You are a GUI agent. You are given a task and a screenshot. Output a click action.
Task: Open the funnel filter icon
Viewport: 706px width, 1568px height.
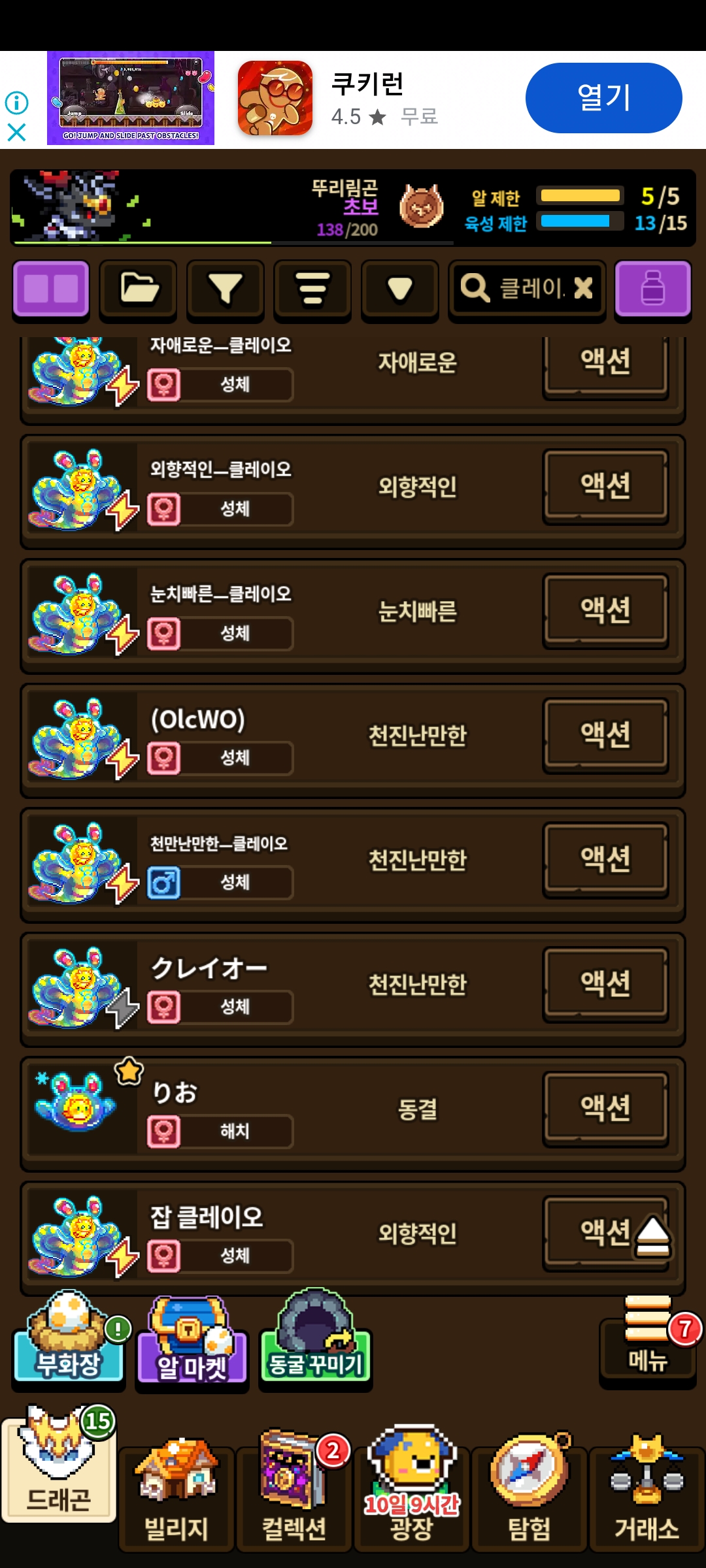coord(226,289)
